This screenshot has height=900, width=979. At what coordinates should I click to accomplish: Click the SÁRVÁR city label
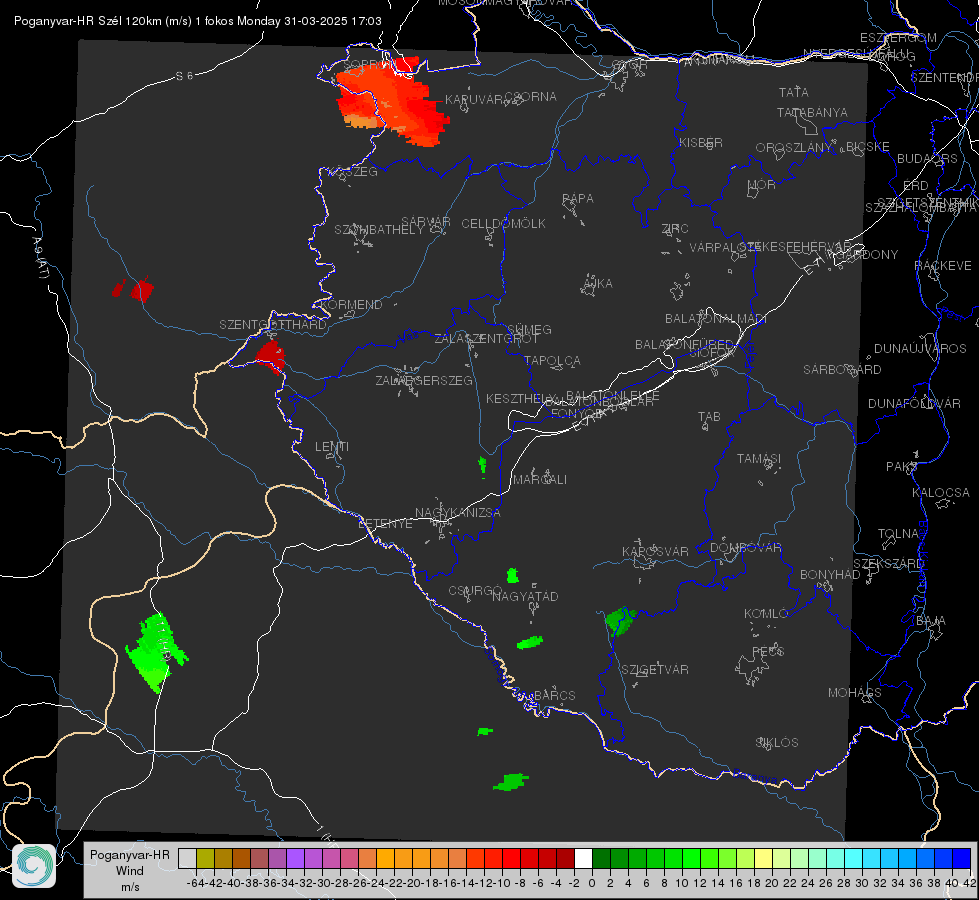pyautogui.click(x=426, y=222)
